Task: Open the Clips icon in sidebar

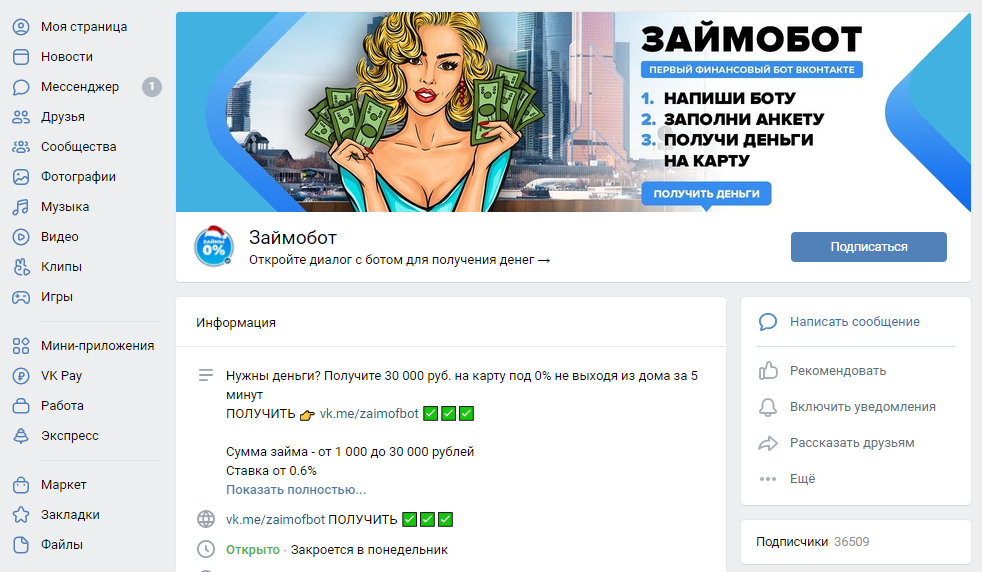Action: 21,267
